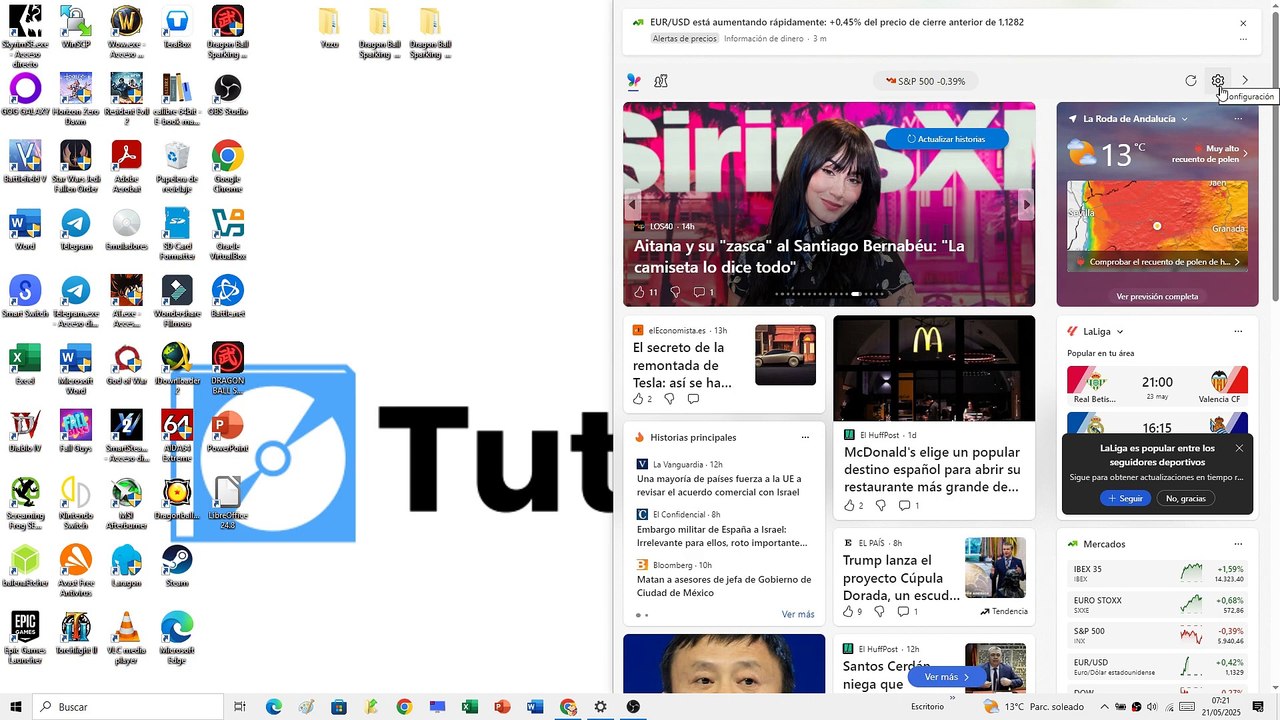Open more options on the EUR/USD alert
The image size is (1280, 720).
[x=1243, y=39]
